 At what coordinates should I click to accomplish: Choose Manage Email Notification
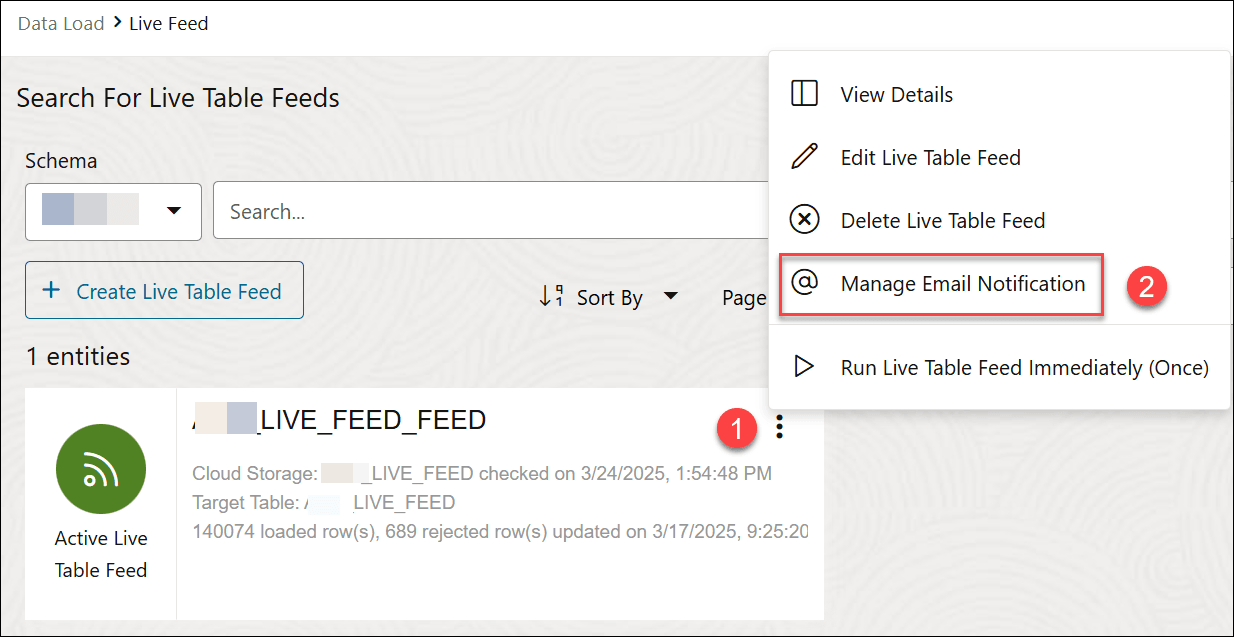click(x=962, y=284)
